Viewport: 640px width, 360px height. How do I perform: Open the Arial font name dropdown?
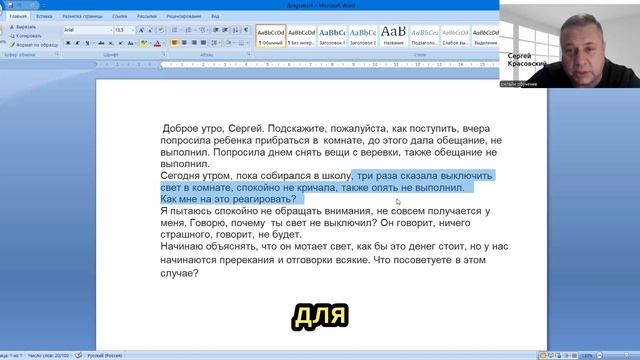pos(111,30)
